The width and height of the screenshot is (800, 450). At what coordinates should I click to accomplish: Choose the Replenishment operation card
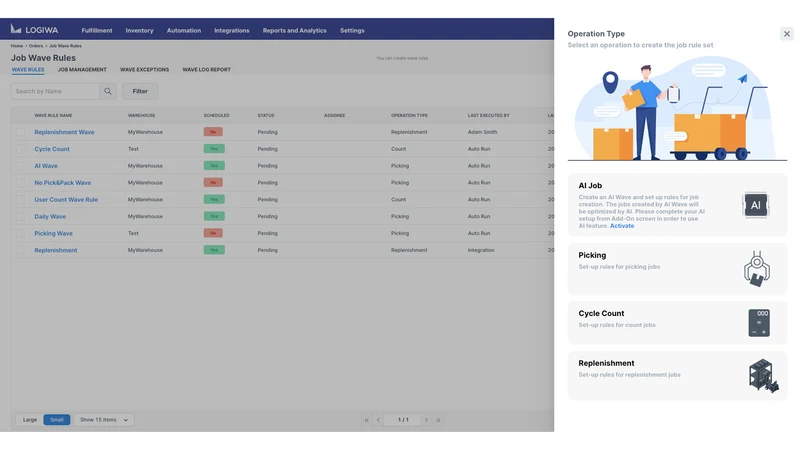677,376
